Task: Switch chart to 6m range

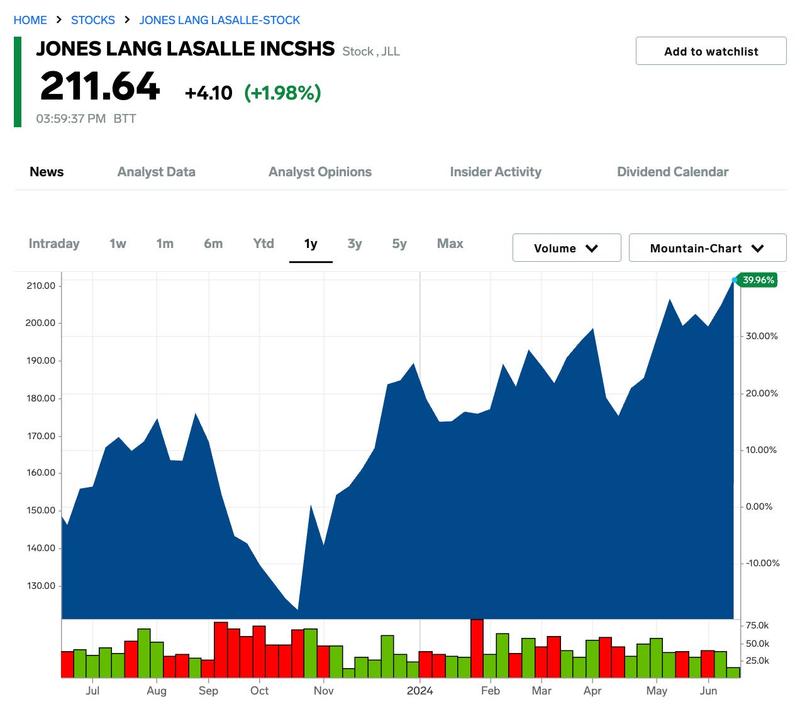Action: click(213, 244)
